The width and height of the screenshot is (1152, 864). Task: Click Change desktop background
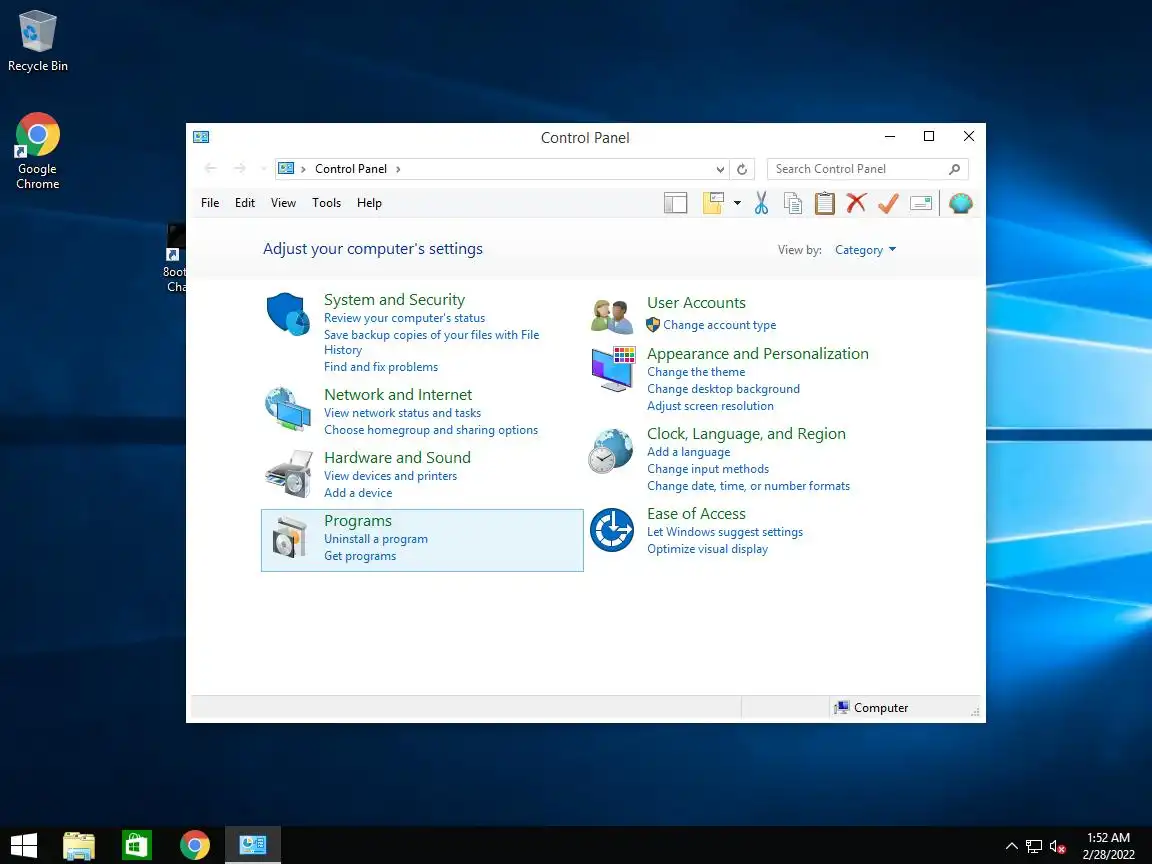(x=724, y=389)
